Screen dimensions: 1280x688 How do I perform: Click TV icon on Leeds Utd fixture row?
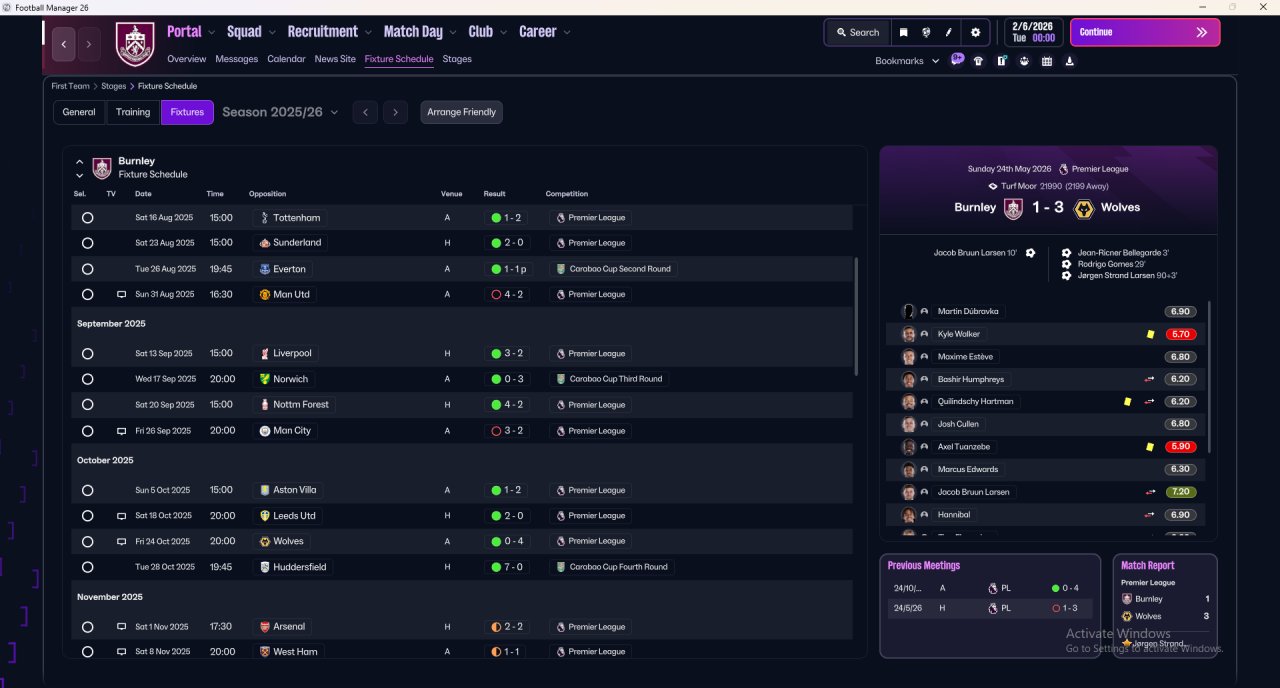click(121, 516)
